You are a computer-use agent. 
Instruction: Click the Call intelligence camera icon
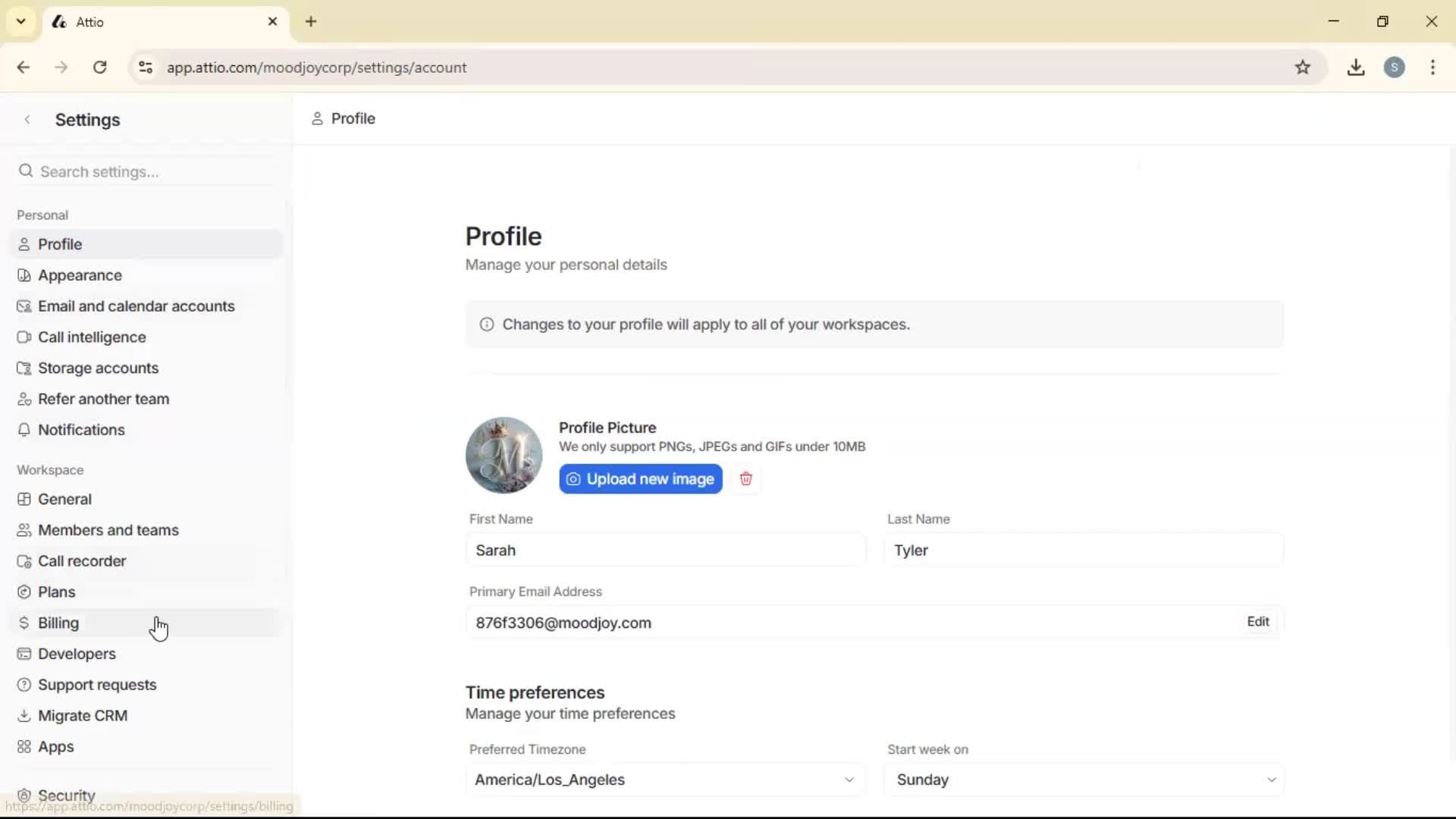click(24, 337)
